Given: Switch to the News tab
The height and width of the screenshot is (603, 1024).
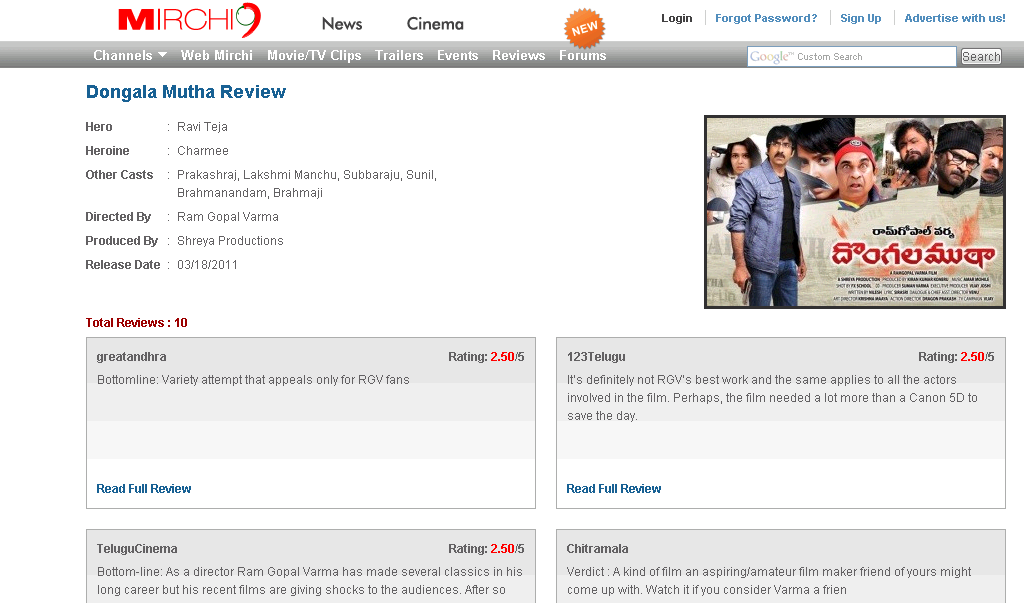Looking at the screenshot, I should pyautogui.click(x=342, y=24).
